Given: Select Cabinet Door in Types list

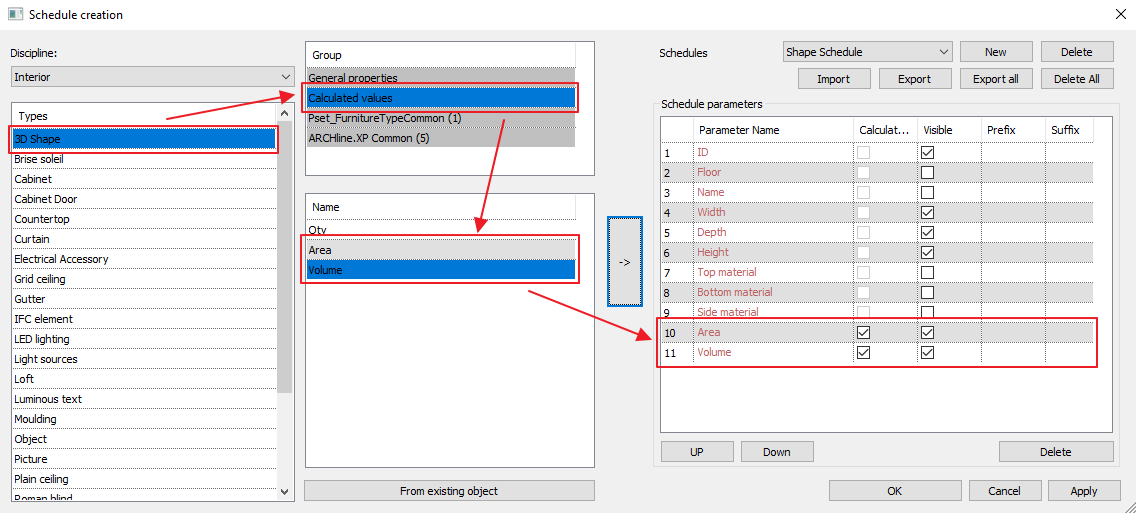Looking at the screenshot, I should 46,199.
